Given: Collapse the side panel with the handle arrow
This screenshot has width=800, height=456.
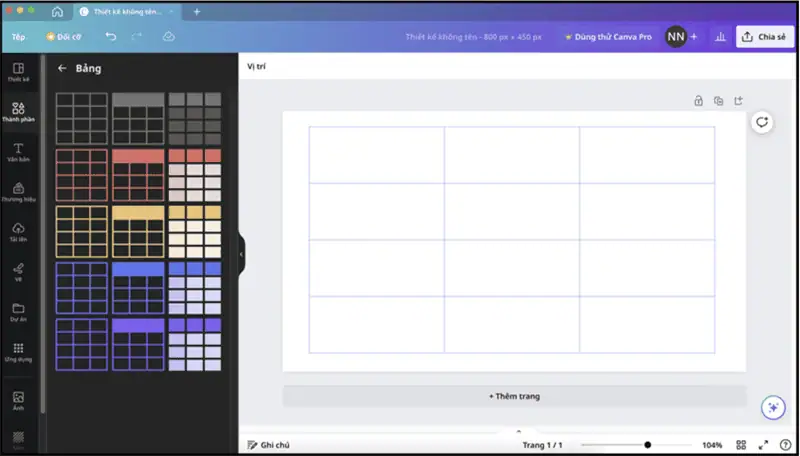Looking at the screenshot, I should tap(241, 255).
